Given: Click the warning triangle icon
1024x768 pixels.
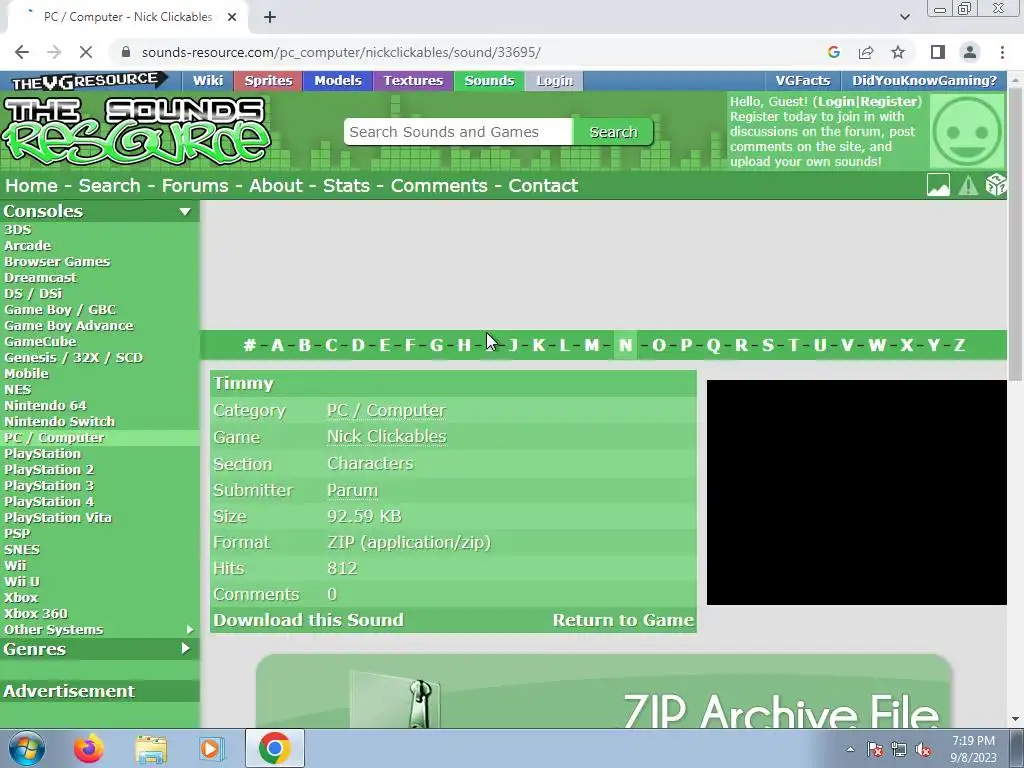Looking at the screenshot, I should [x=968, y=185].
